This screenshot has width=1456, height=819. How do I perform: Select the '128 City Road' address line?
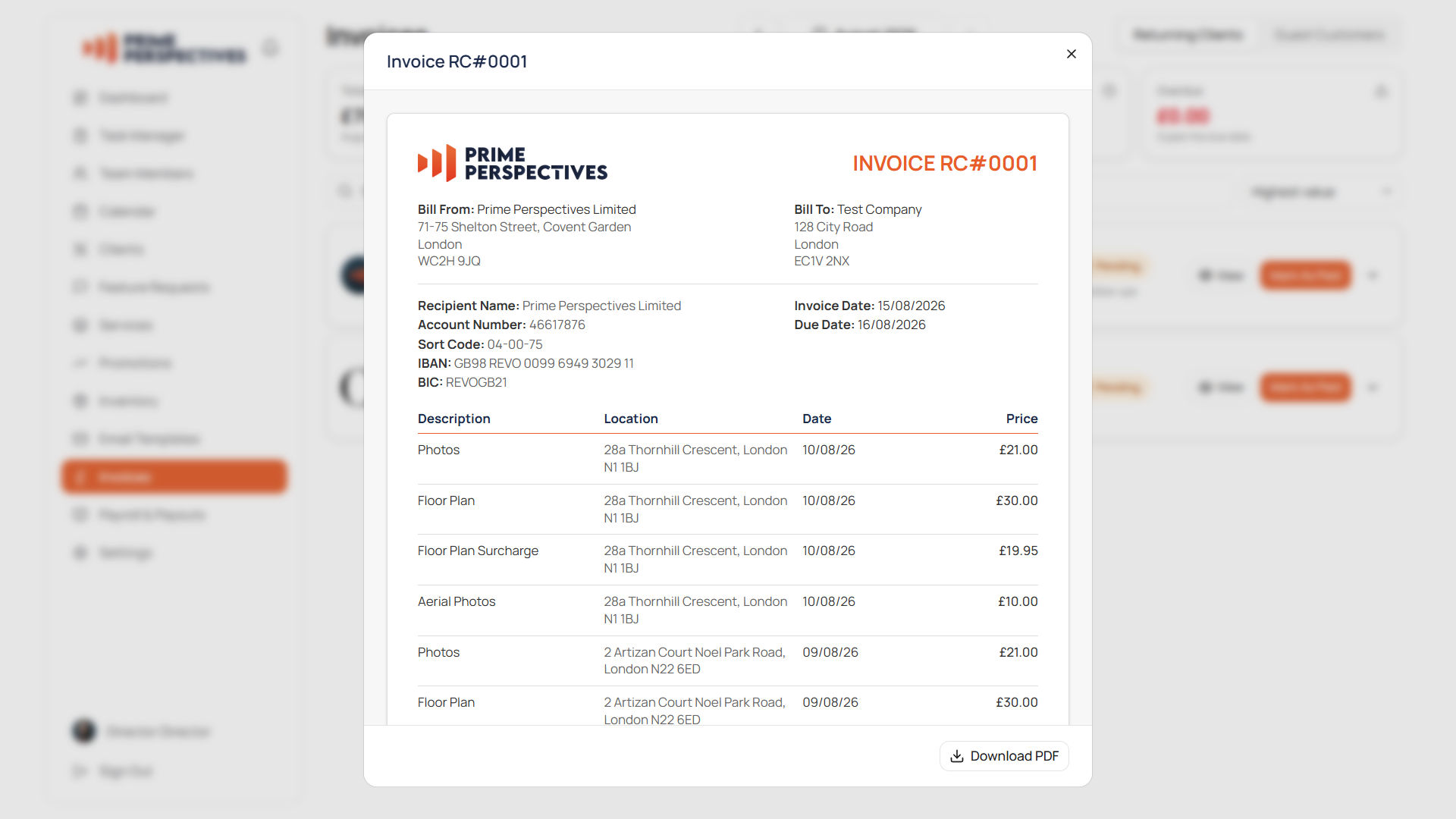point(833,227)
